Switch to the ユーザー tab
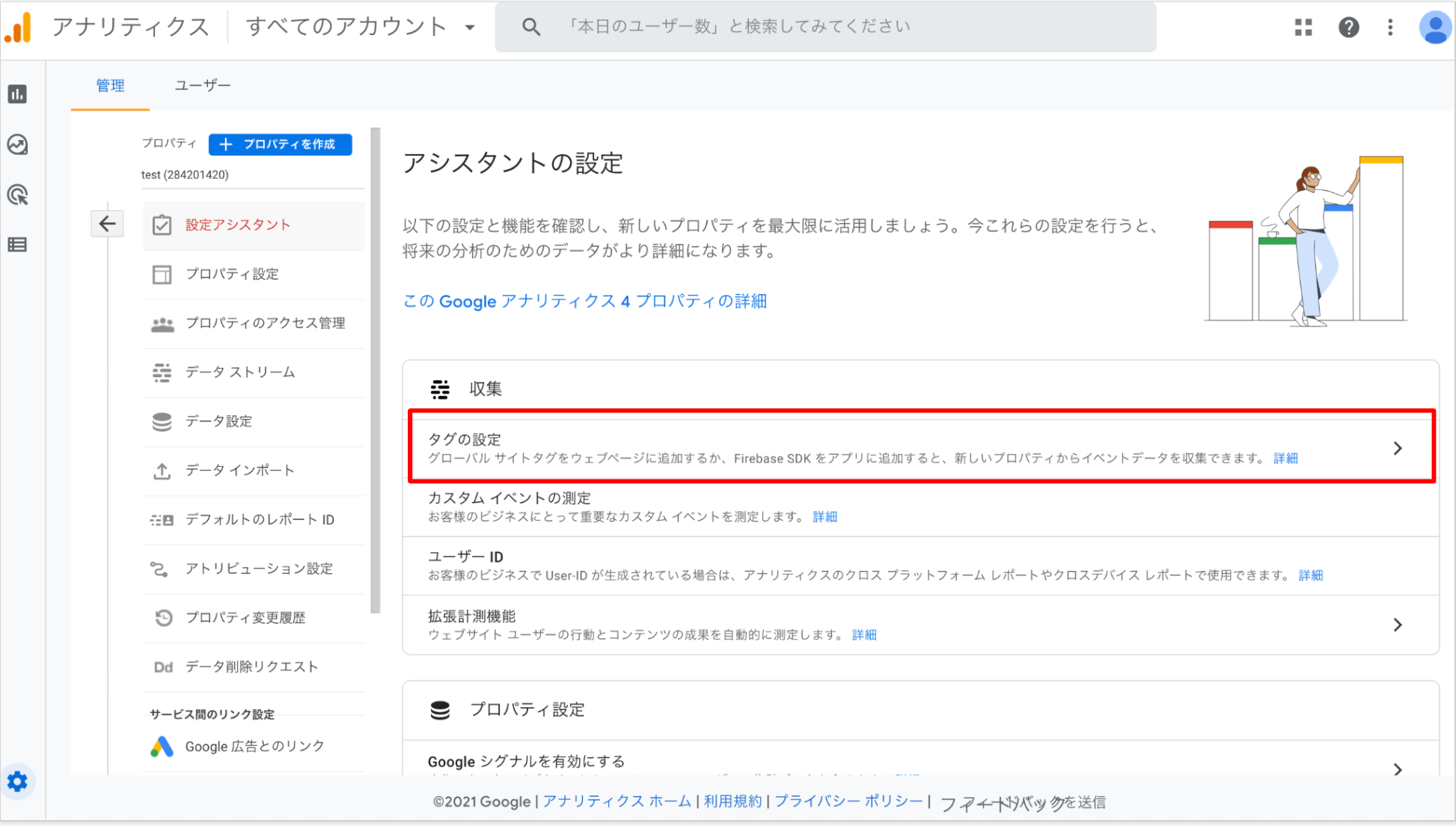 pos(202,86)
